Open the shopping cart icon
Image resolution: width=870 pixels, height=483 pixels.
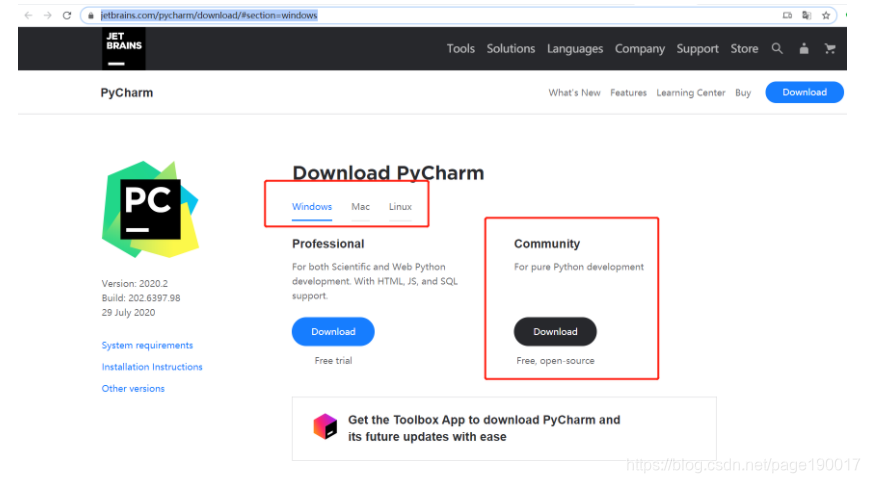[830, 49]
